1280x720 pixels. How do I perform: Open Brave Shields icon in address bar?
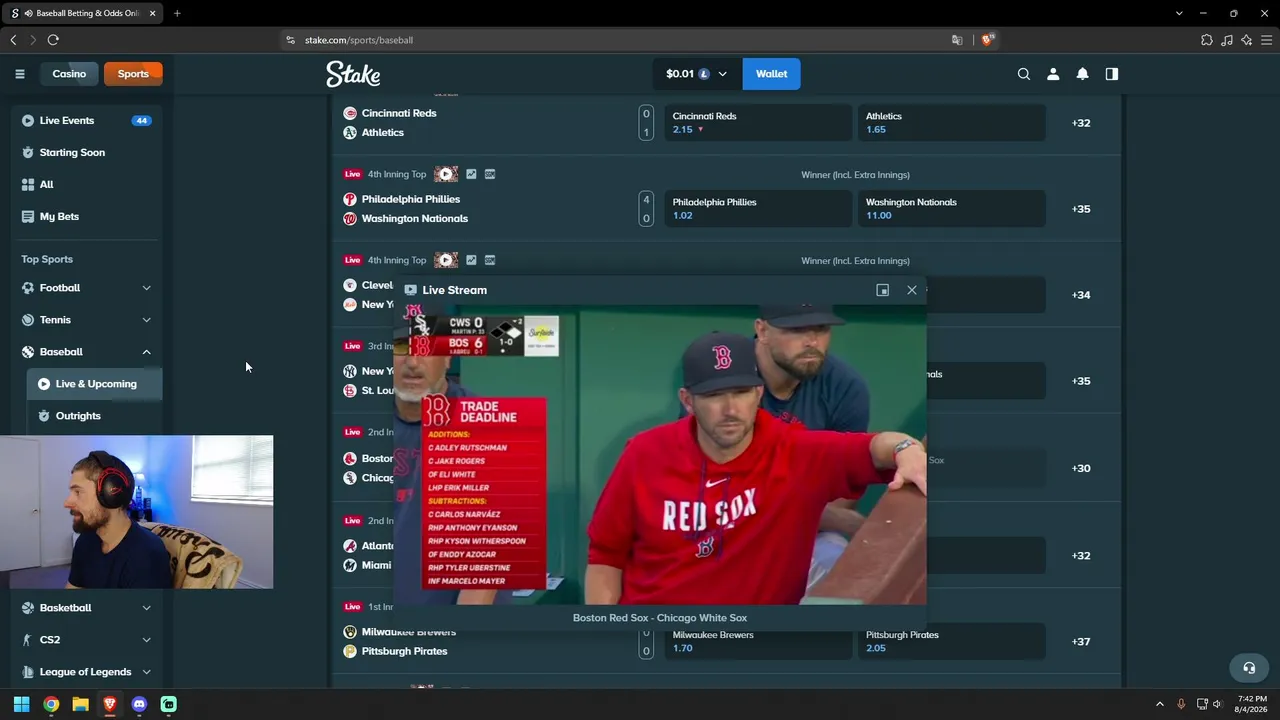point(987,40)
